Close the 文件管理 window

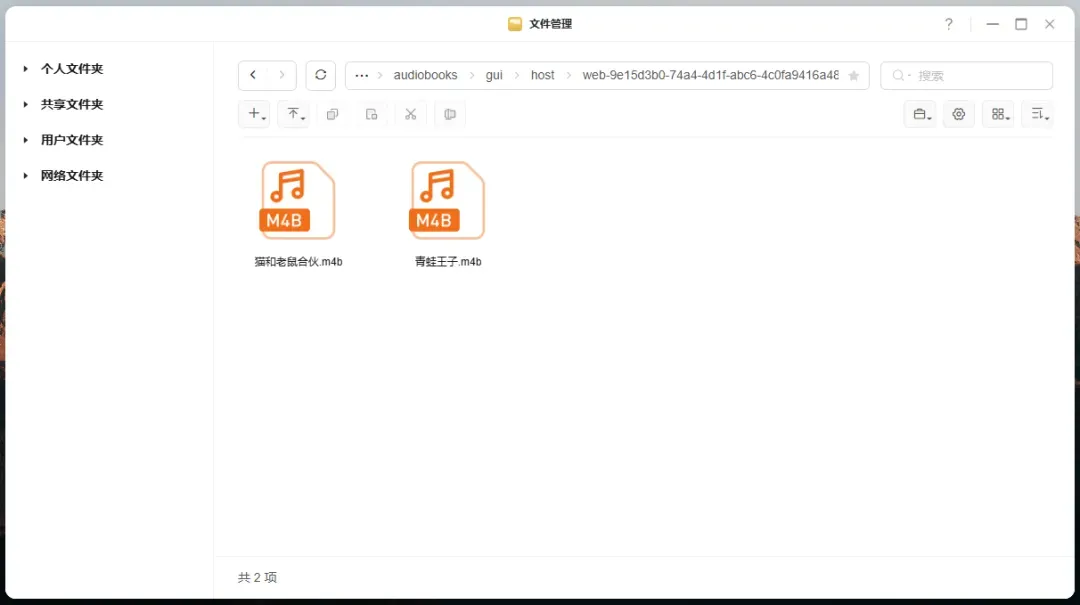pos(1050,24)
